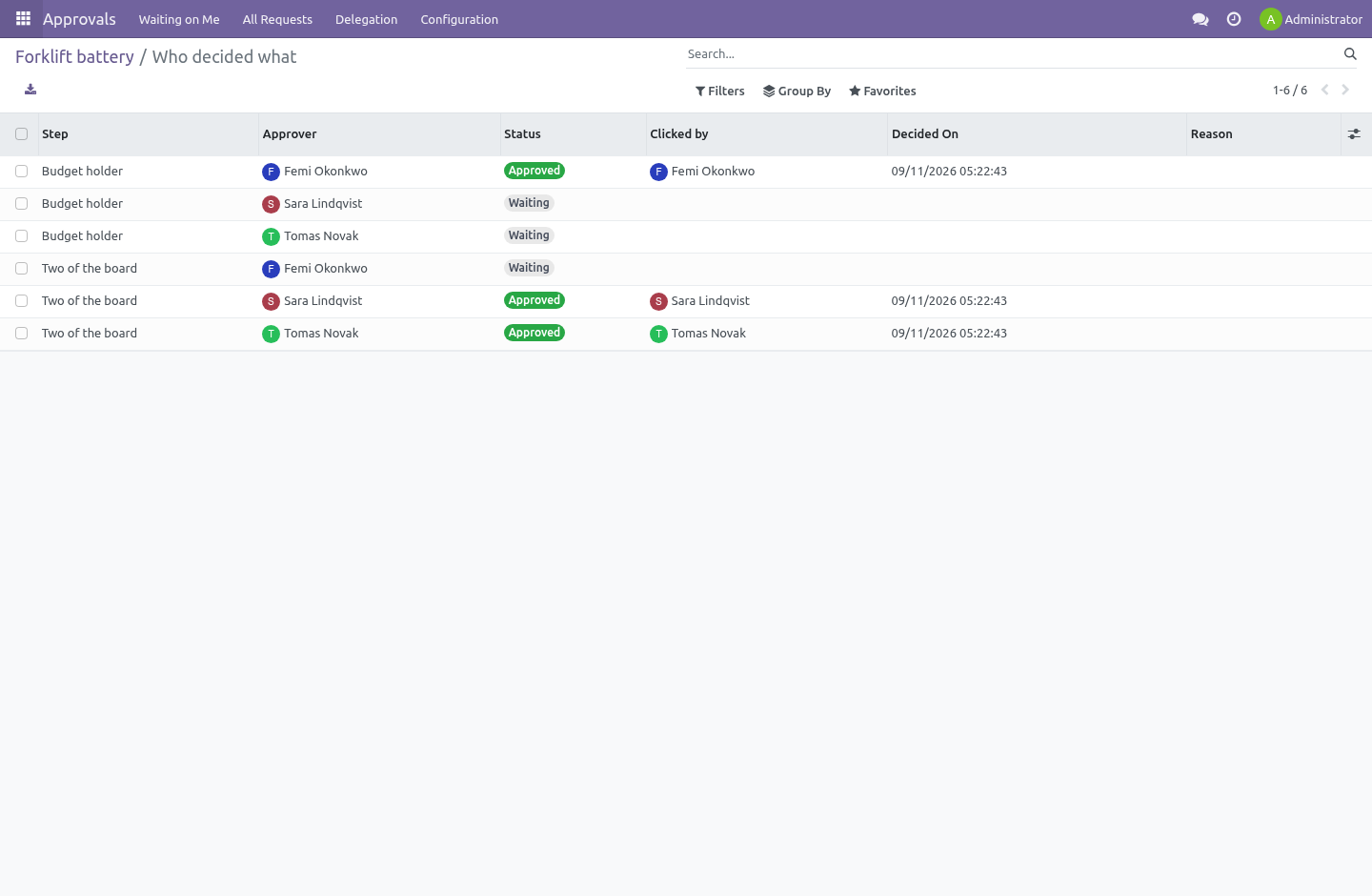1372x896 pixels.
Task: Click the export download icon
Action: [30, 90]
